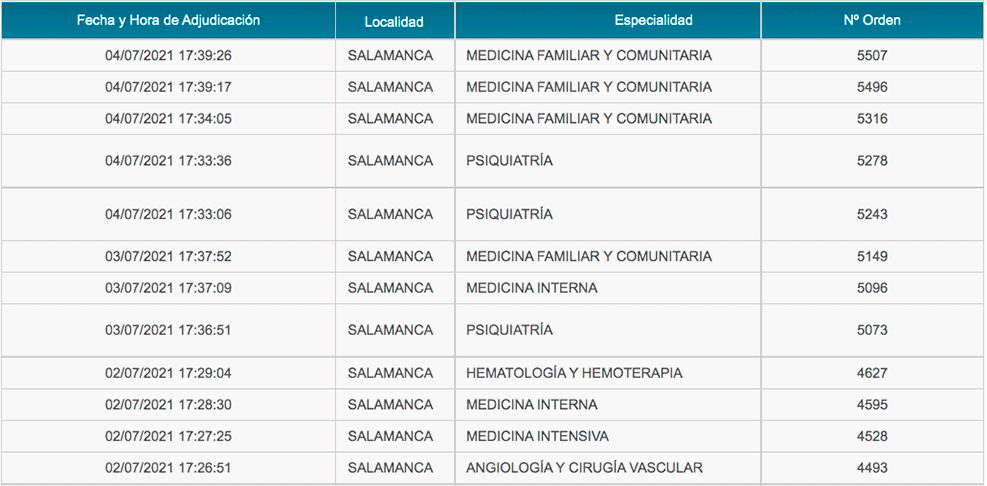Select the 04/07/2021 17:33:06 date cell
This screenshot has height=486, width=987.
tap(168, 214)
